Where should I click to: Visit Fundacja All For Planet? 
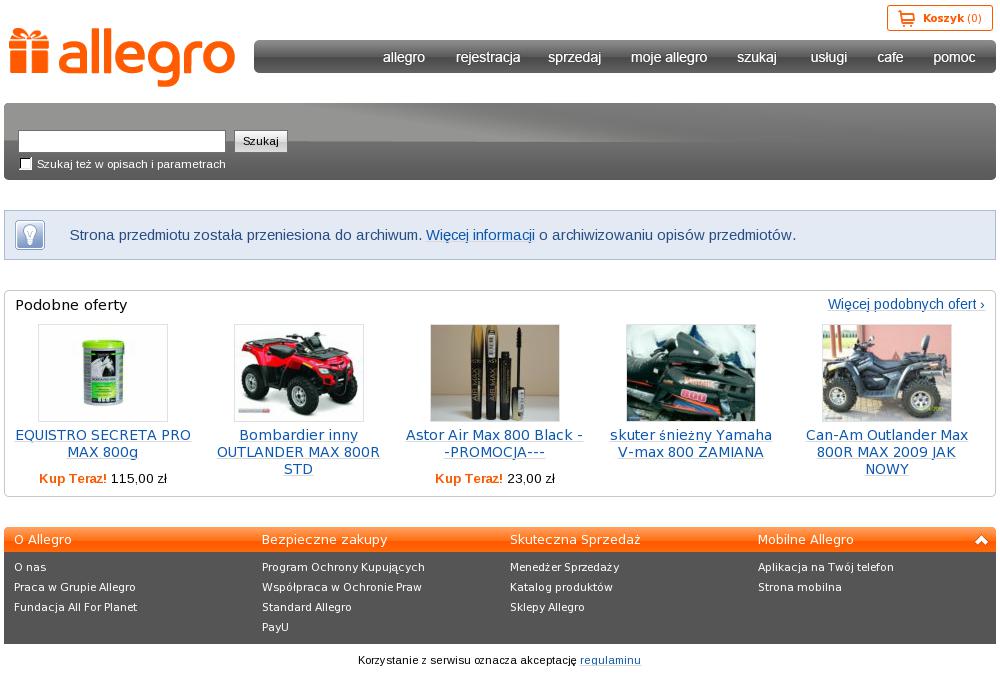75,607
